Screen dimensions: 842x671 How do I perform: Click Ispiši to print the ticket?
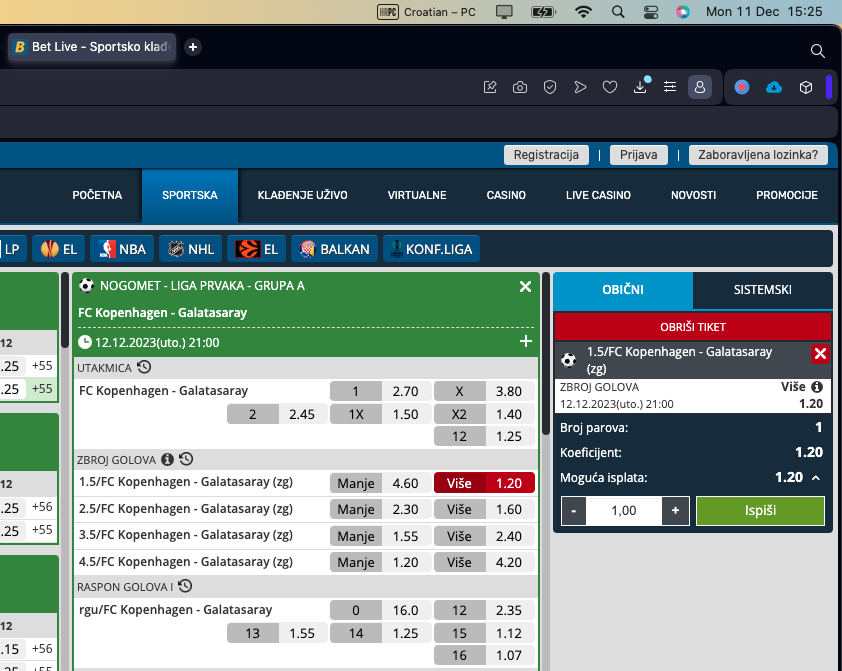pyautogui.click(x=760, y=510)
